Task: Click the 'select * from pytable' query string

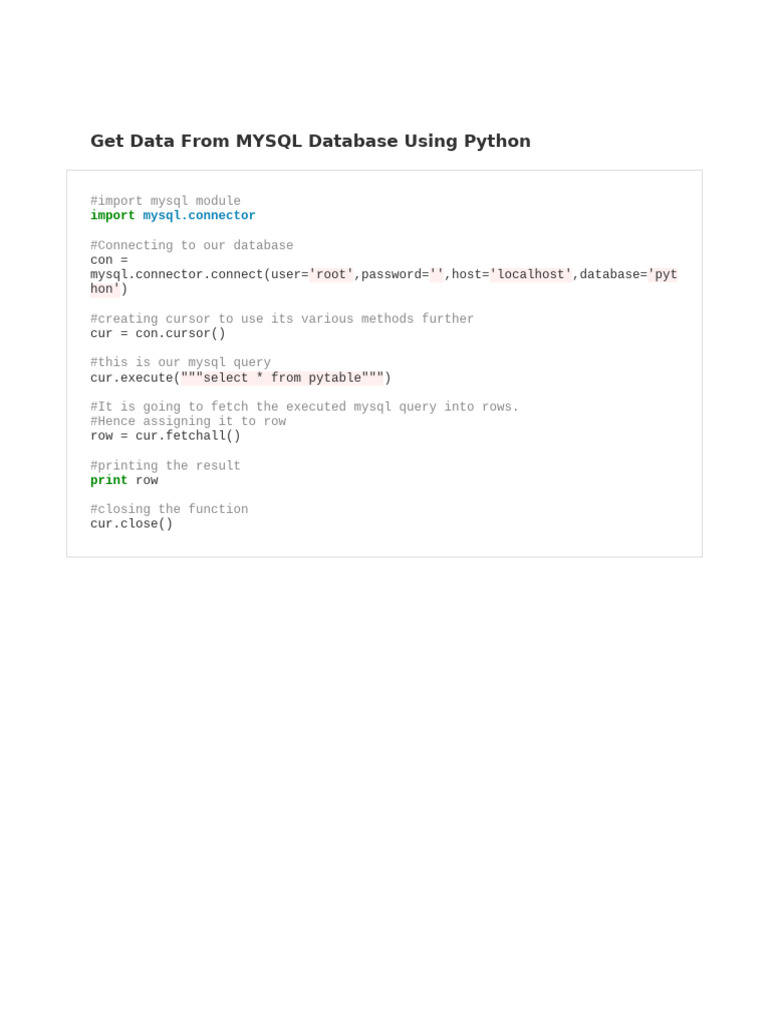Action: tap(283, 377)
